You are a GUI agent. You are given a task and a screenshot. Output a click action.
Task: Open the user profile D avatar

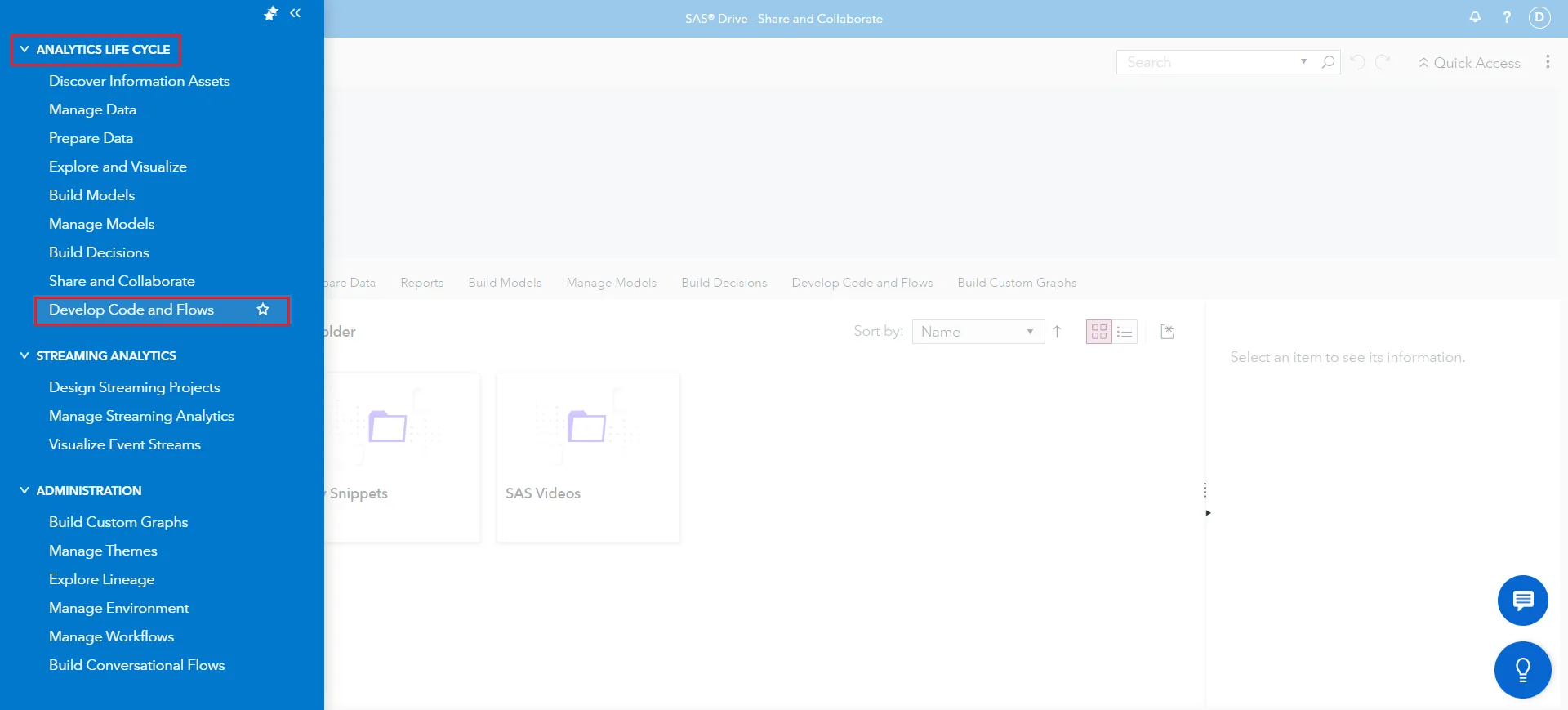click(x=1539, y=17)
